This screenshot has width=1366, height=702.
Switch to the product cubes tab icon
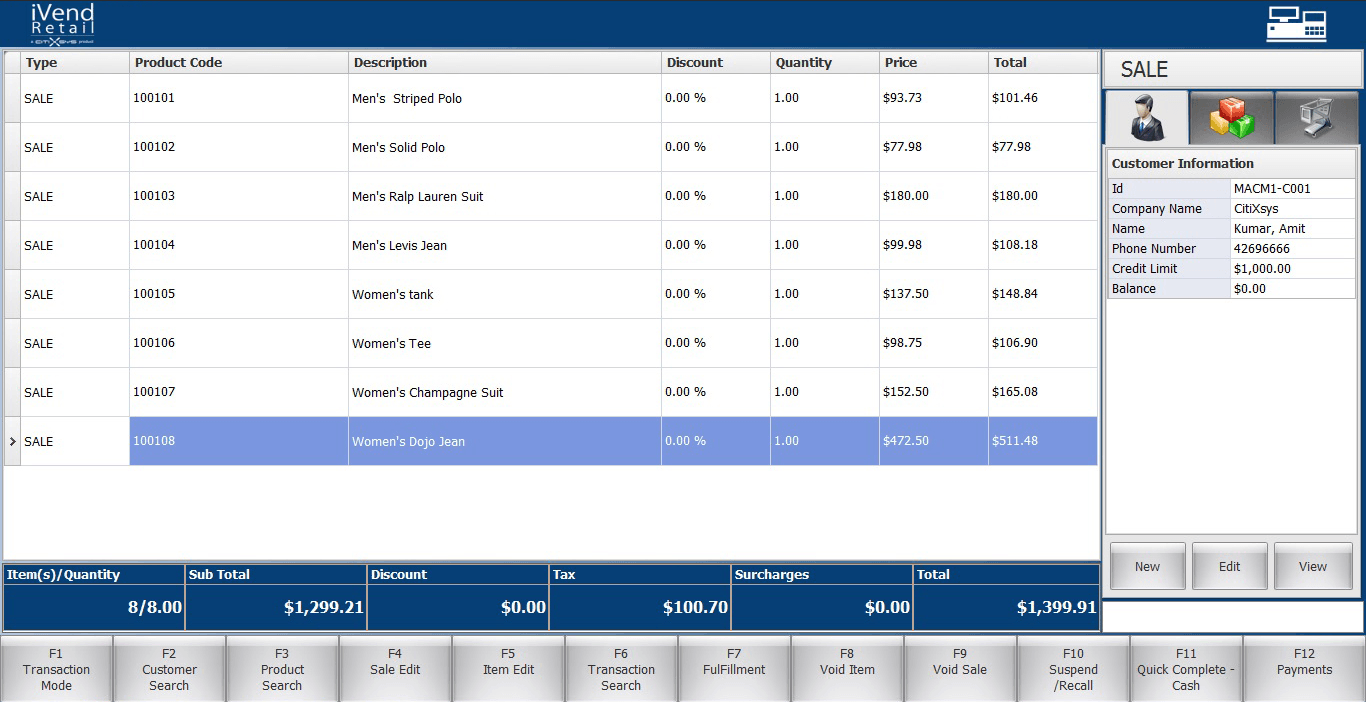(x=1232, y=118)
